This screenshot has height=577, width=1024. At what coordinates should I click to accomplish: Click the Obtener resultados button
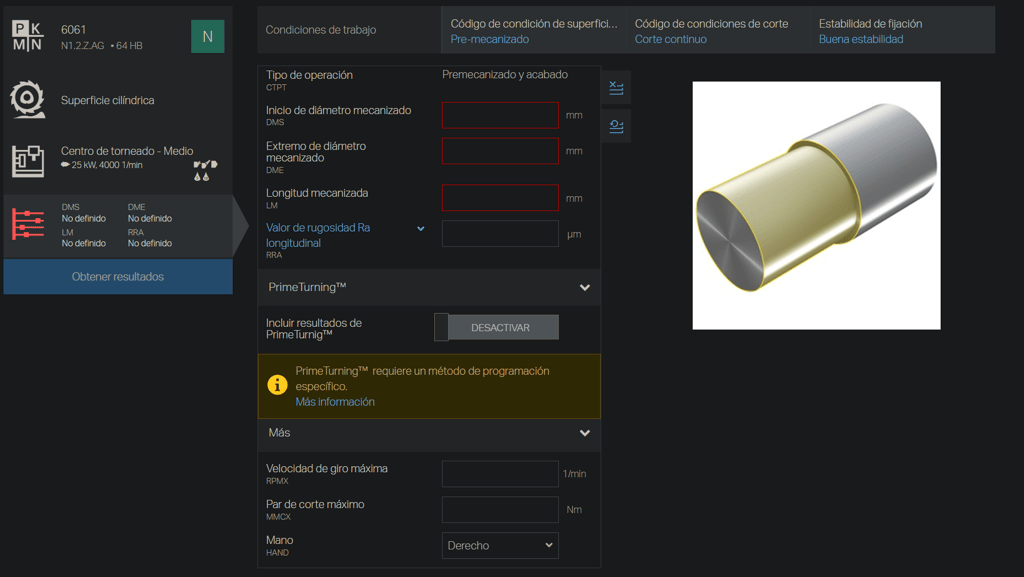(x=118, y=277)
